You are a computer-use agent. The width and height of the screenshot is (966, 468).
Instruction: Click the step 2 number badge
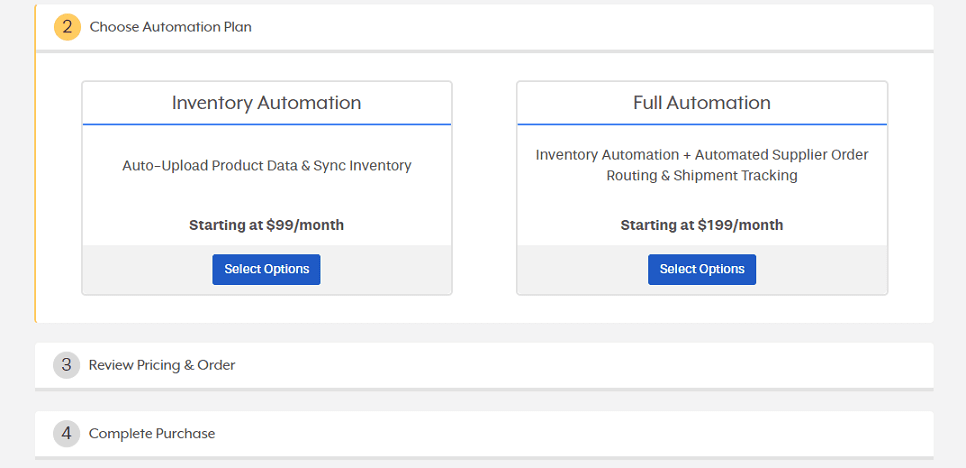[67, 27]
